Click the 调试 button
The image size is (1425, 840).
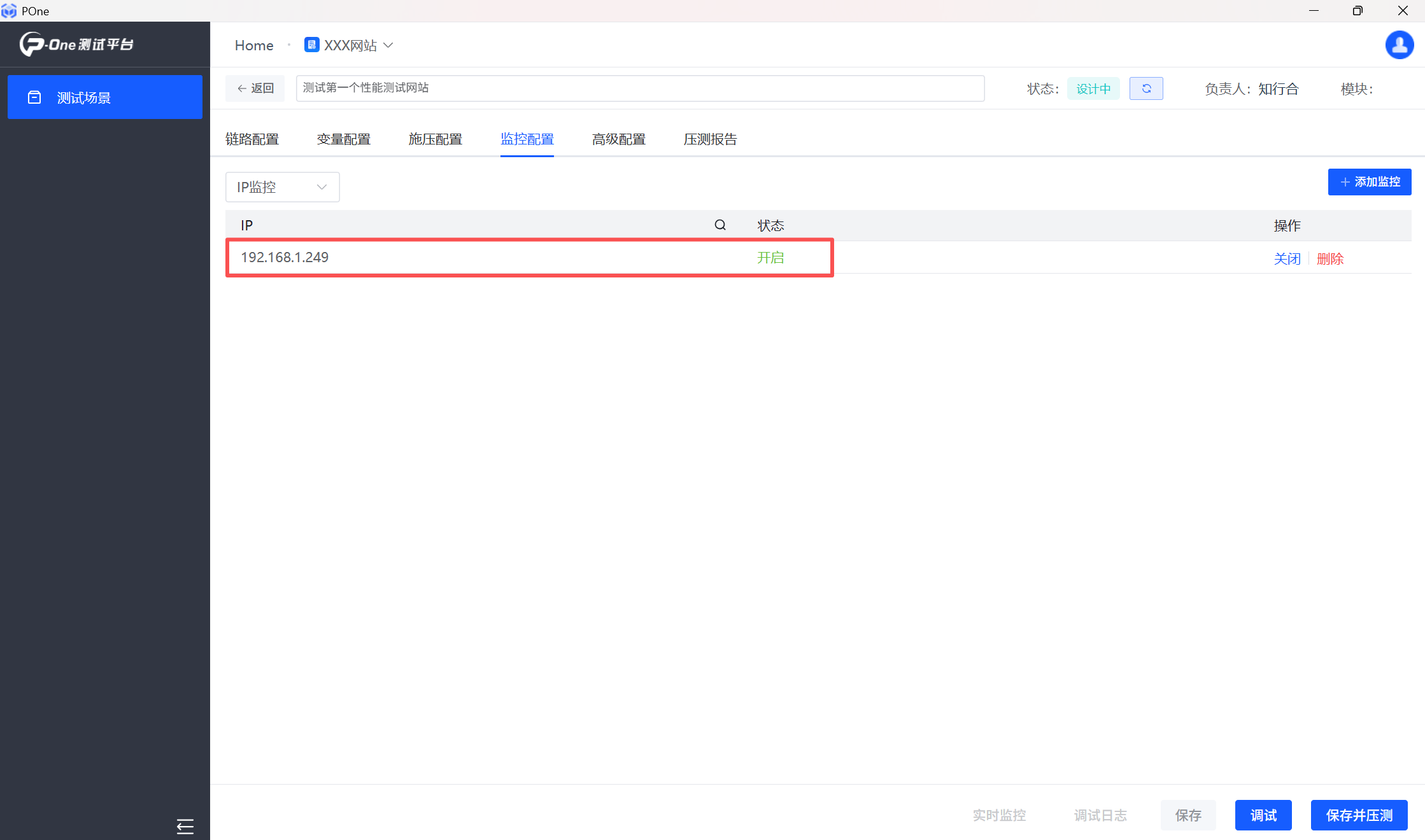tap(1263, 815)
